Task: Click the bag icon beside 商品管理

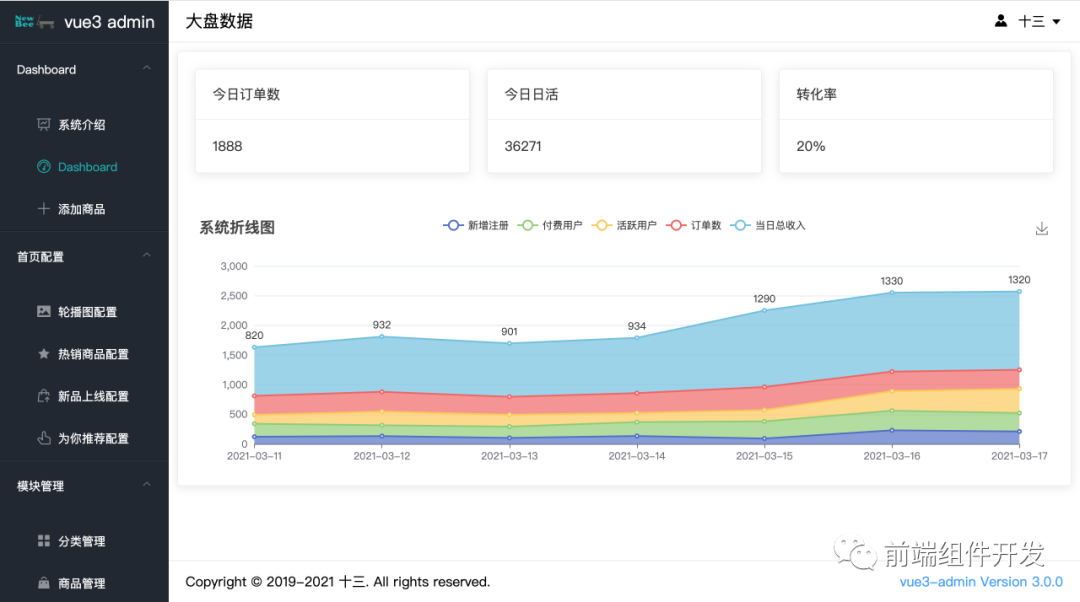Action: point(43,583)
